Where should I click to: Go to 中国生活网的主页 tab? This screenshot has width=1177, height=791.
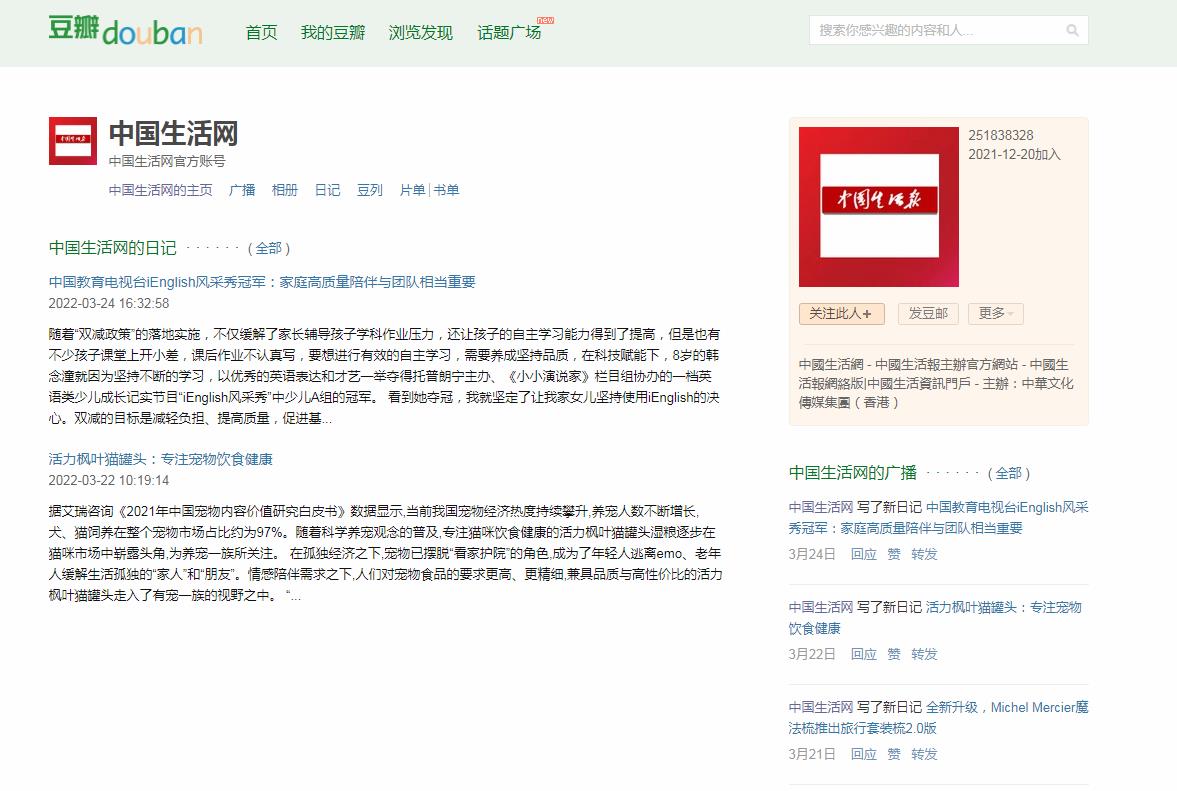pyautogui.click(x=161, y=191)
